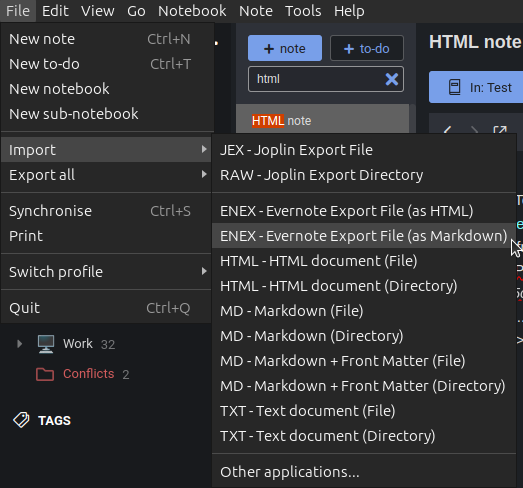Image resolution: width=523 pixels, height=488 pixels.
Task: Open the Work notebook
Action: [78, 344]
